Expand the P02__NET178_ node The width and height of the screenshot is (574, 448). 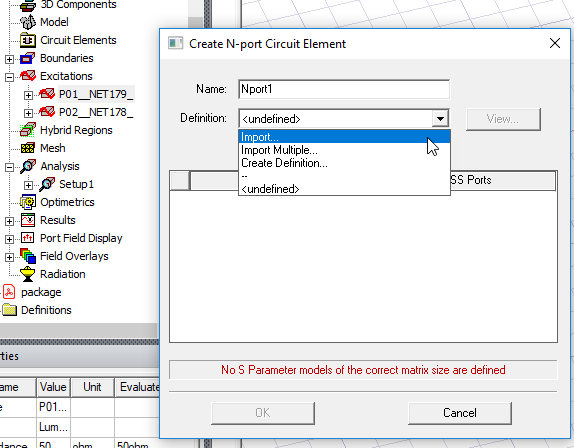[x=28, y=113]
